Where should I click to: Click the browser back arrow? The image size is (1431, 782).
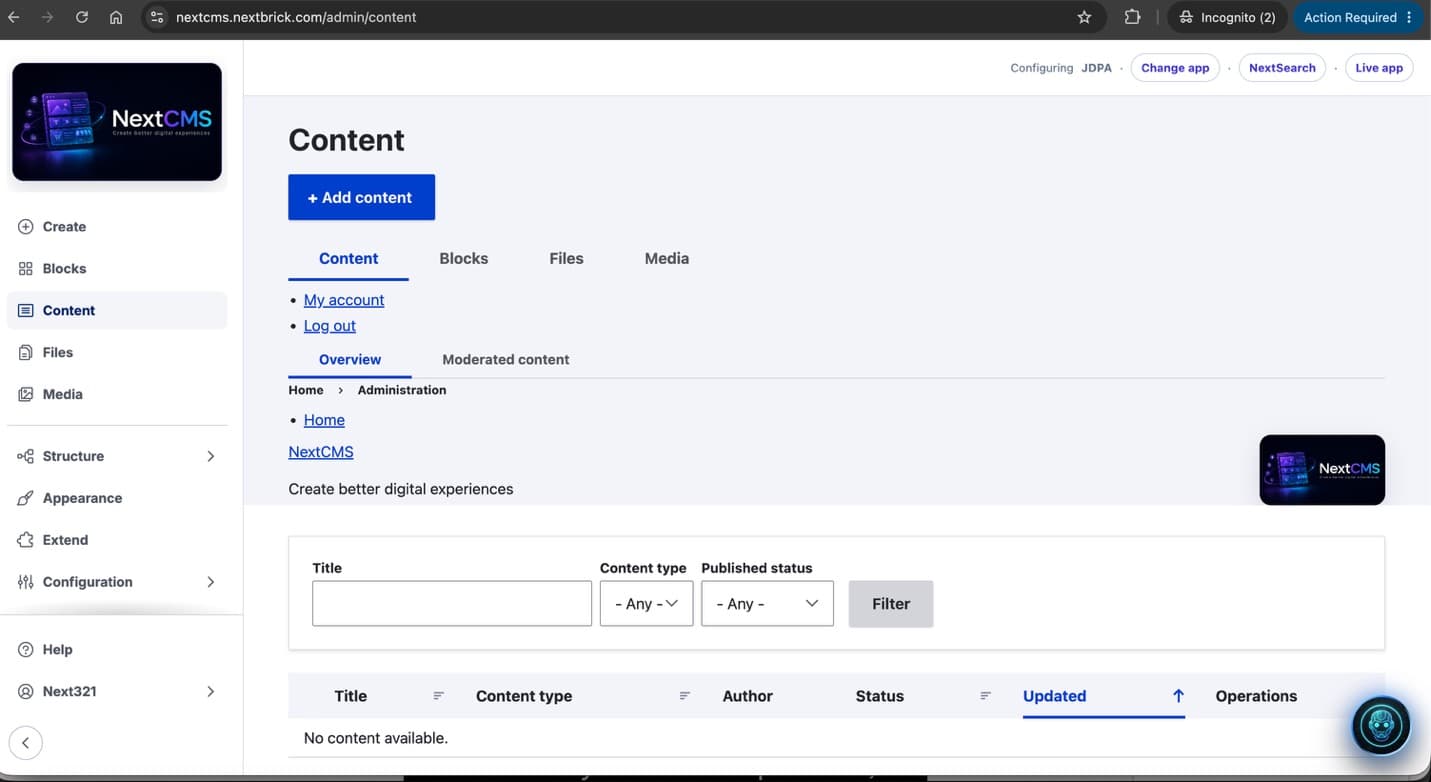[14, 17]
